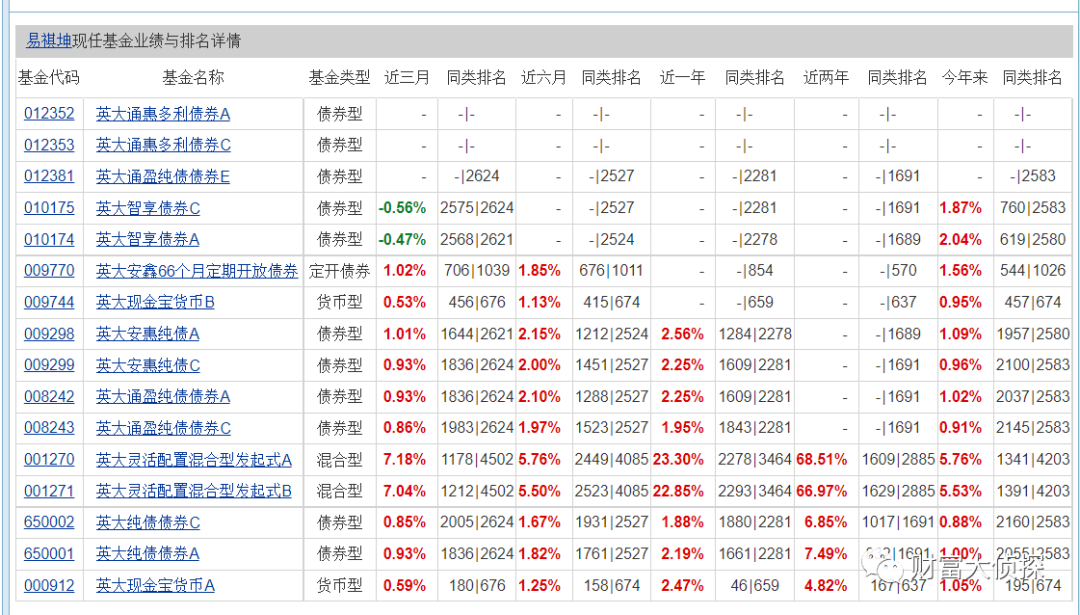This screenshot has height=615, width=1080.
Task: Open 英大通惠多利债券A fund page
Action: point(163,114)
